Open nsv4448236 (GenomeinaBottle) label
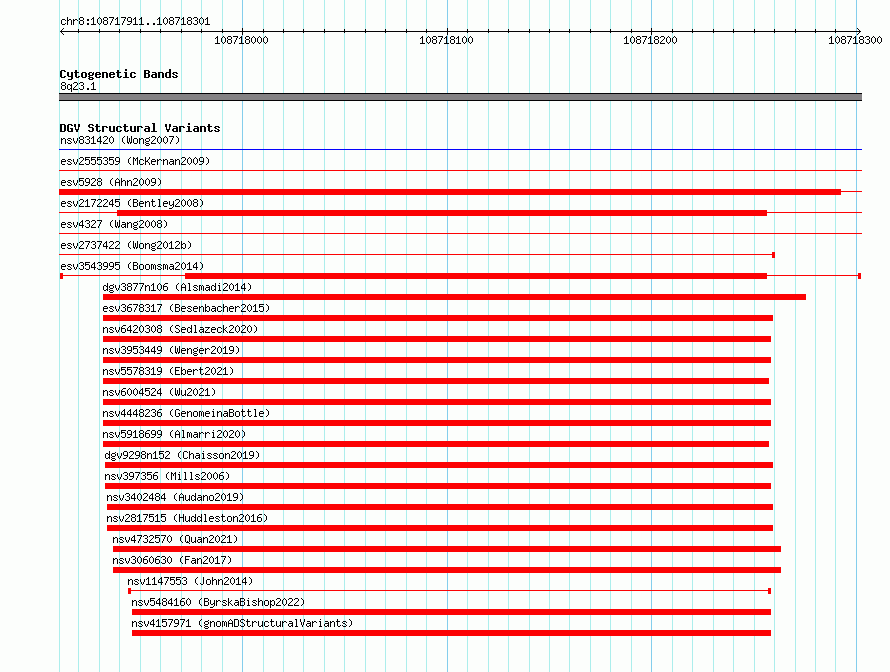Screen dimensions: 890x672 click(x=186, y=413)
